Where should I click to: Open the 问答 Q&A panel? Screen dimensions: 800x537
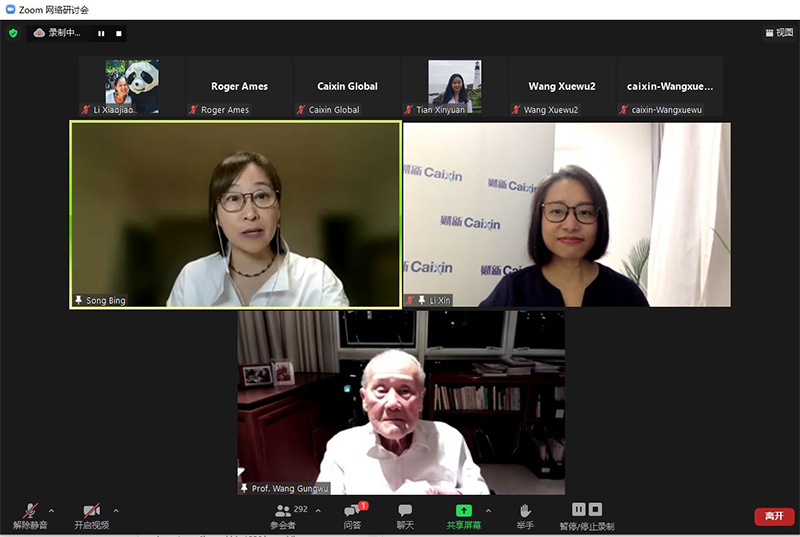click(x=353, y=516)
